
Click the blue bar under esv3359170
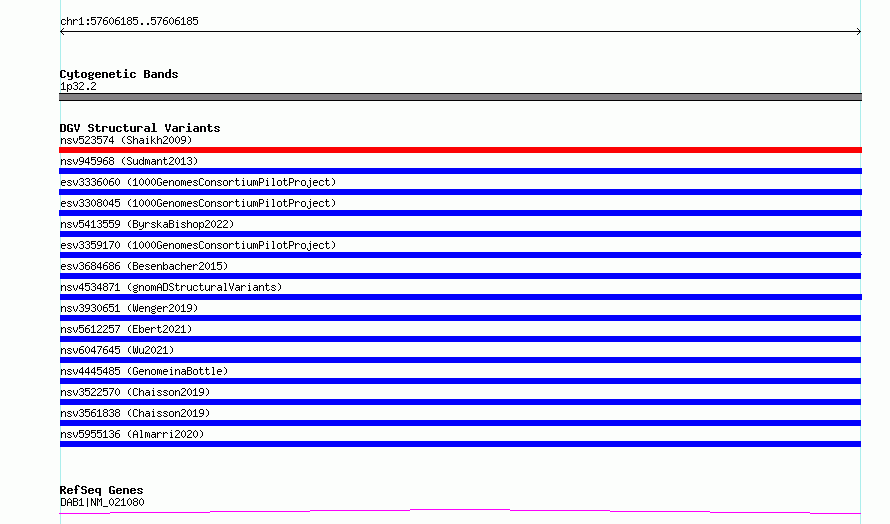click(x=460, y=255)
